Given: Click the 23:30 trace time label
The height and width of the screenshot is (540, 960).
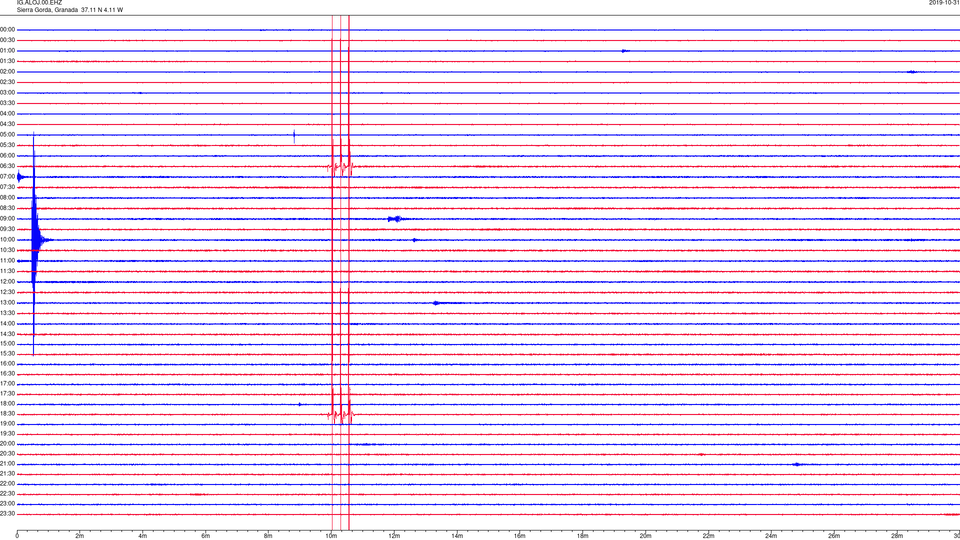Looking at the screenshot, I should 7,514.
